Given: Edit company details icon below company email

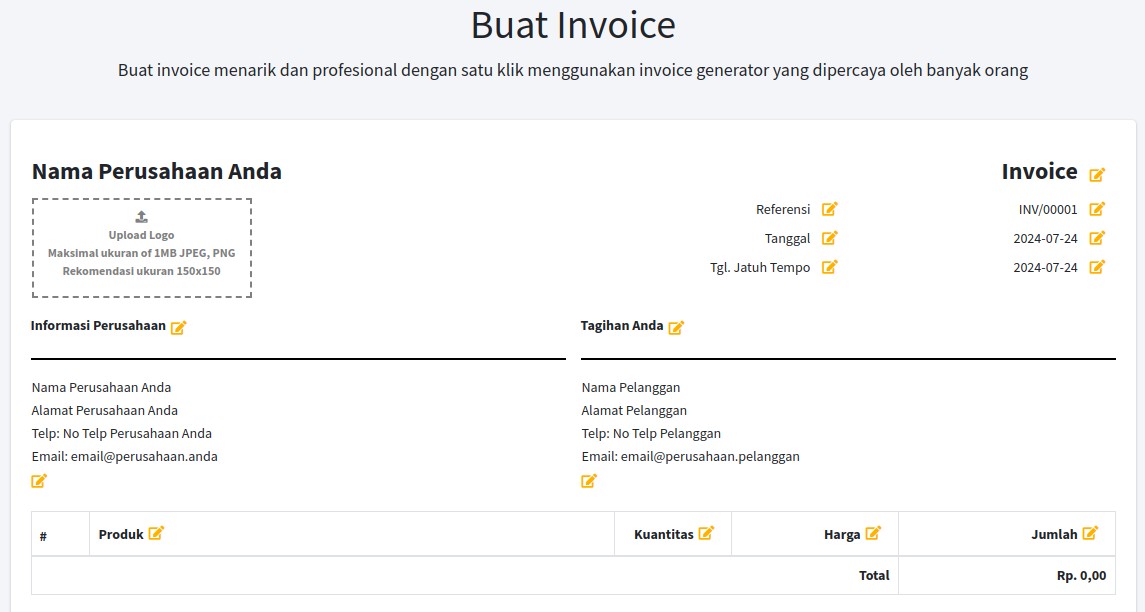Looking at the screenshot, I should click(39, 481).
